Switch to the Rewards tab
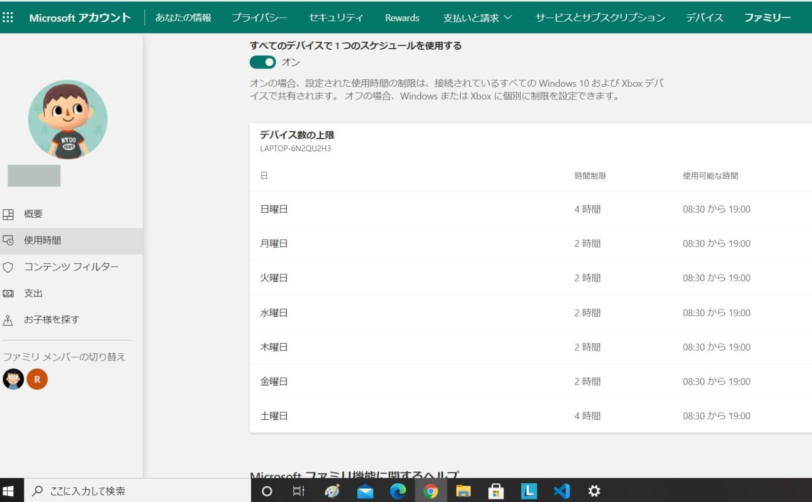The height and width of the screenshot is (502, 812). pos(402,18)
